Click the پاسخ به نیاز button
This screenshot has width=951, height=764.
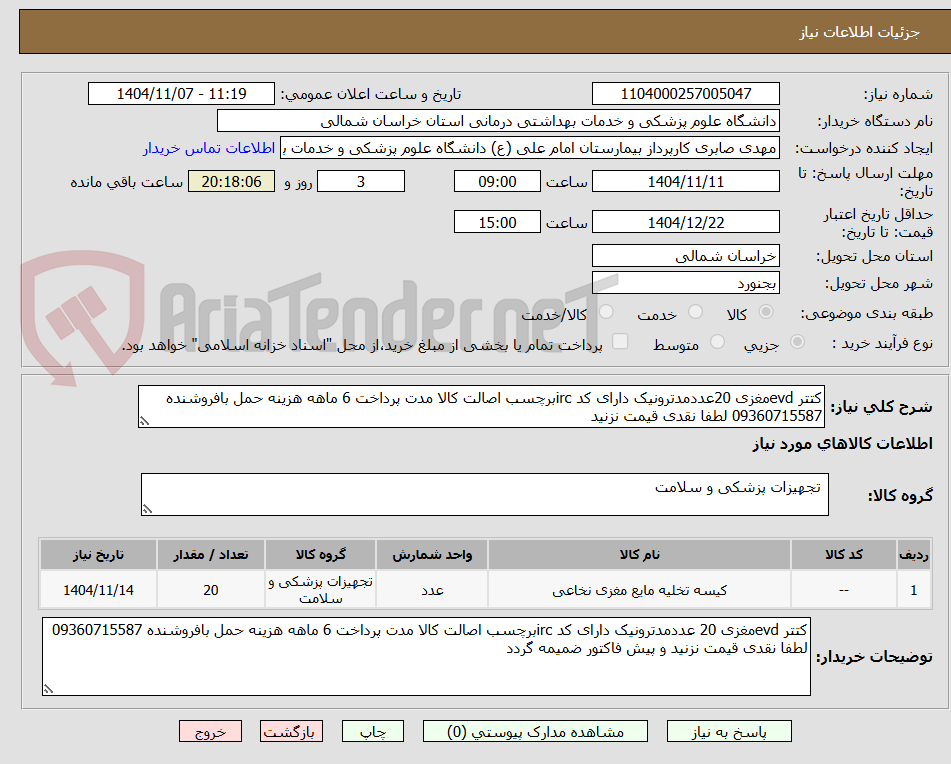pyautogui.click(x=729, y=731)
